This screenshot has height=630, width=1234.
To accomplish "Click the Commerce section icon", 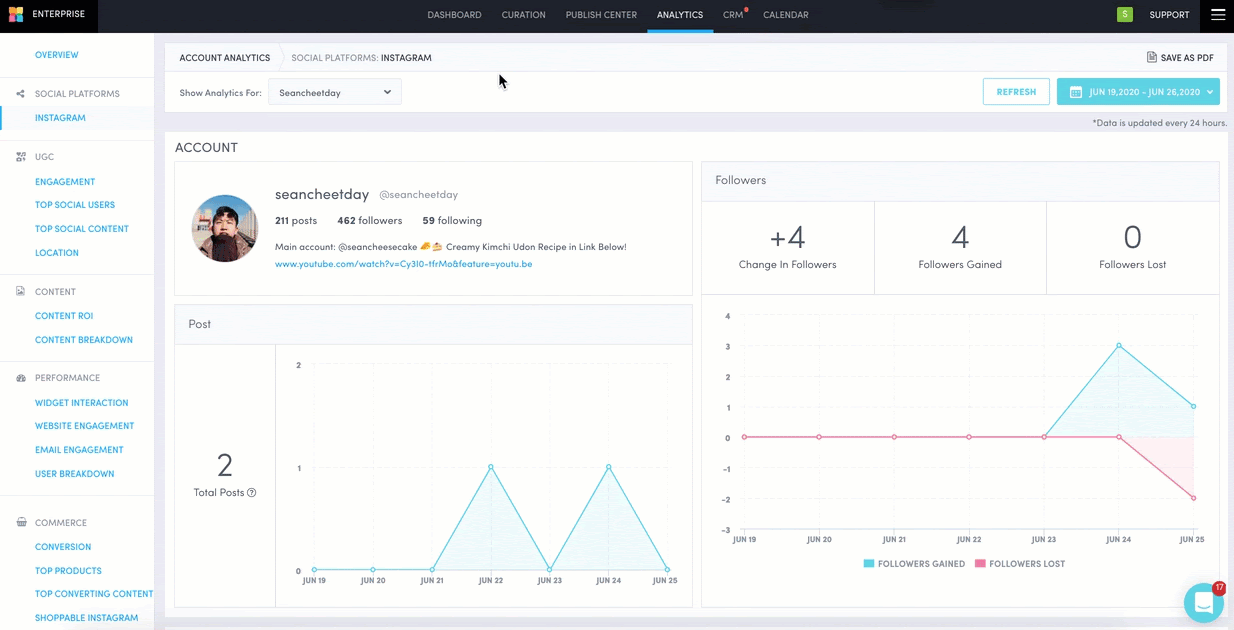I will [x=21, y=523].
